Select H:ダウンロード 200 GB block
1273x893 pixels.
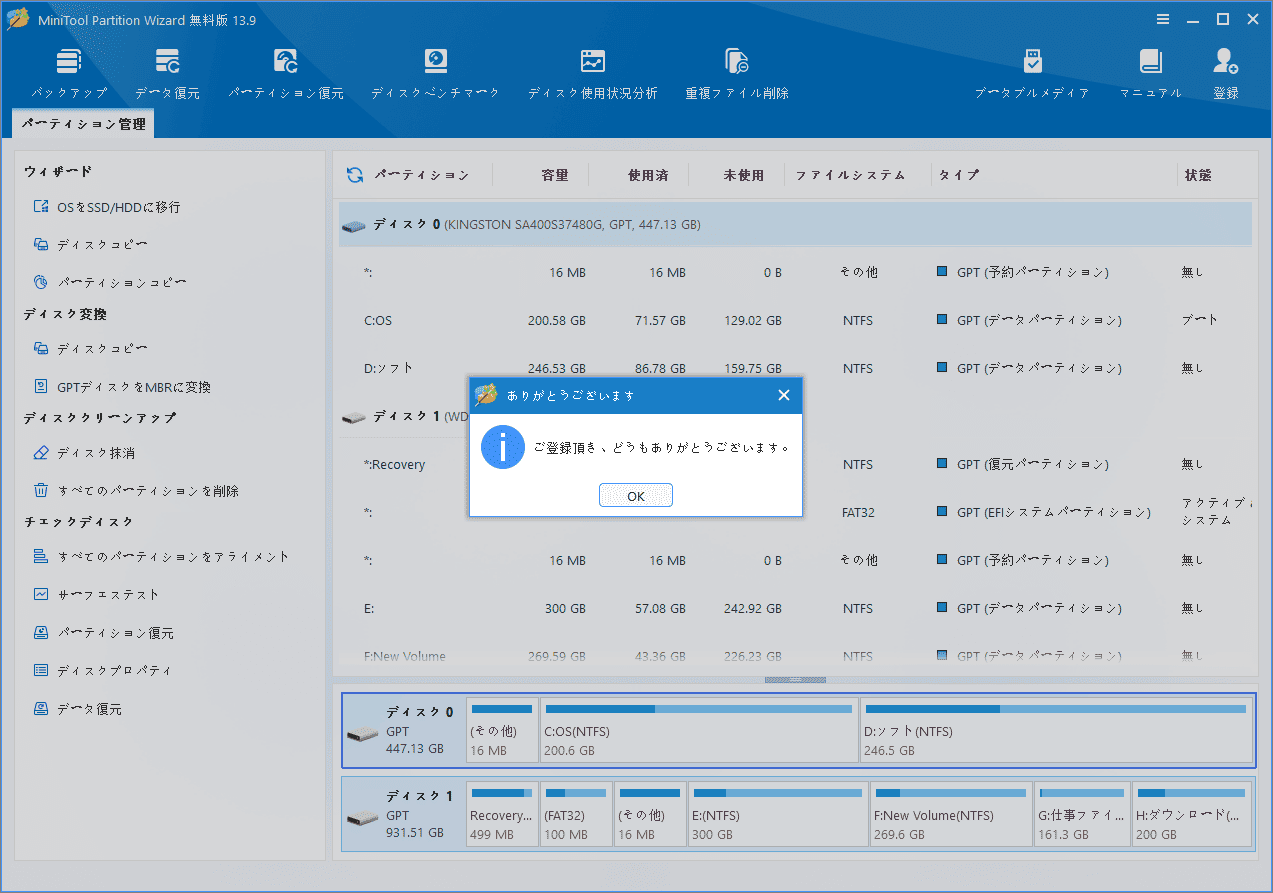pos(1192,814)
